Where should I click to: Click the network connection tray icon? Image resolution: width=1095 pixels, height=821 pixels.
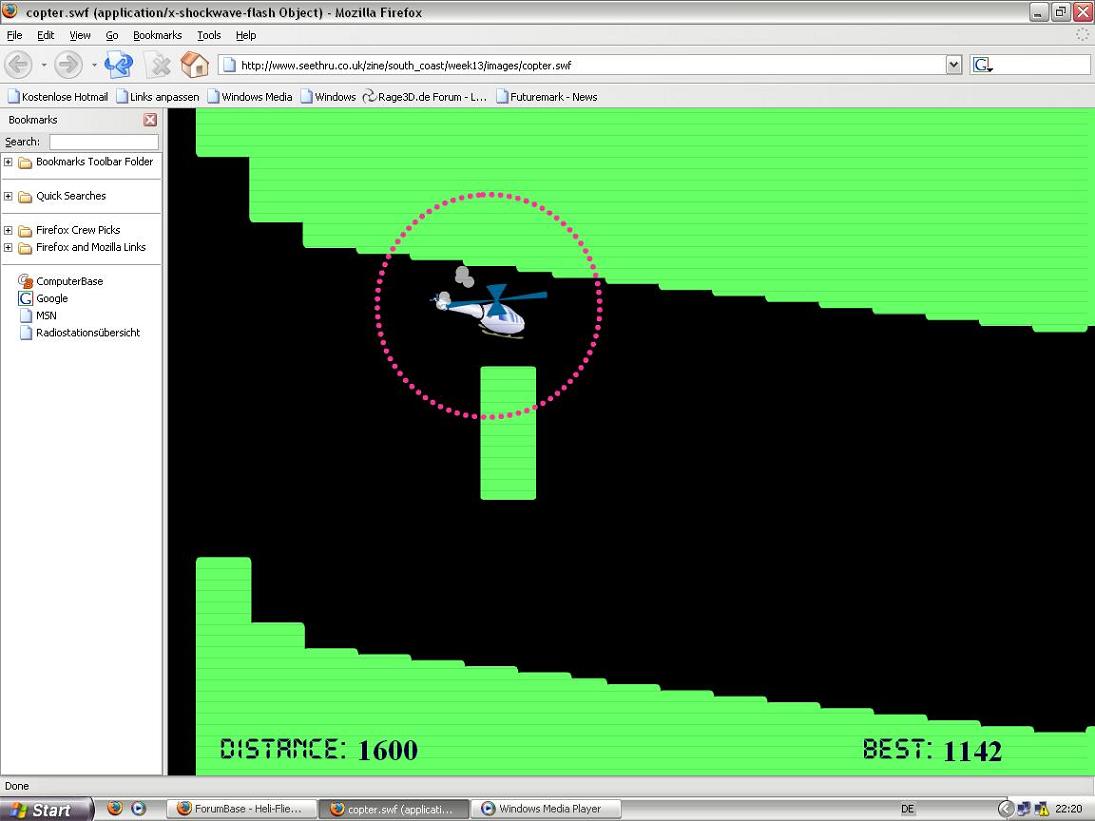[1024, 809]
